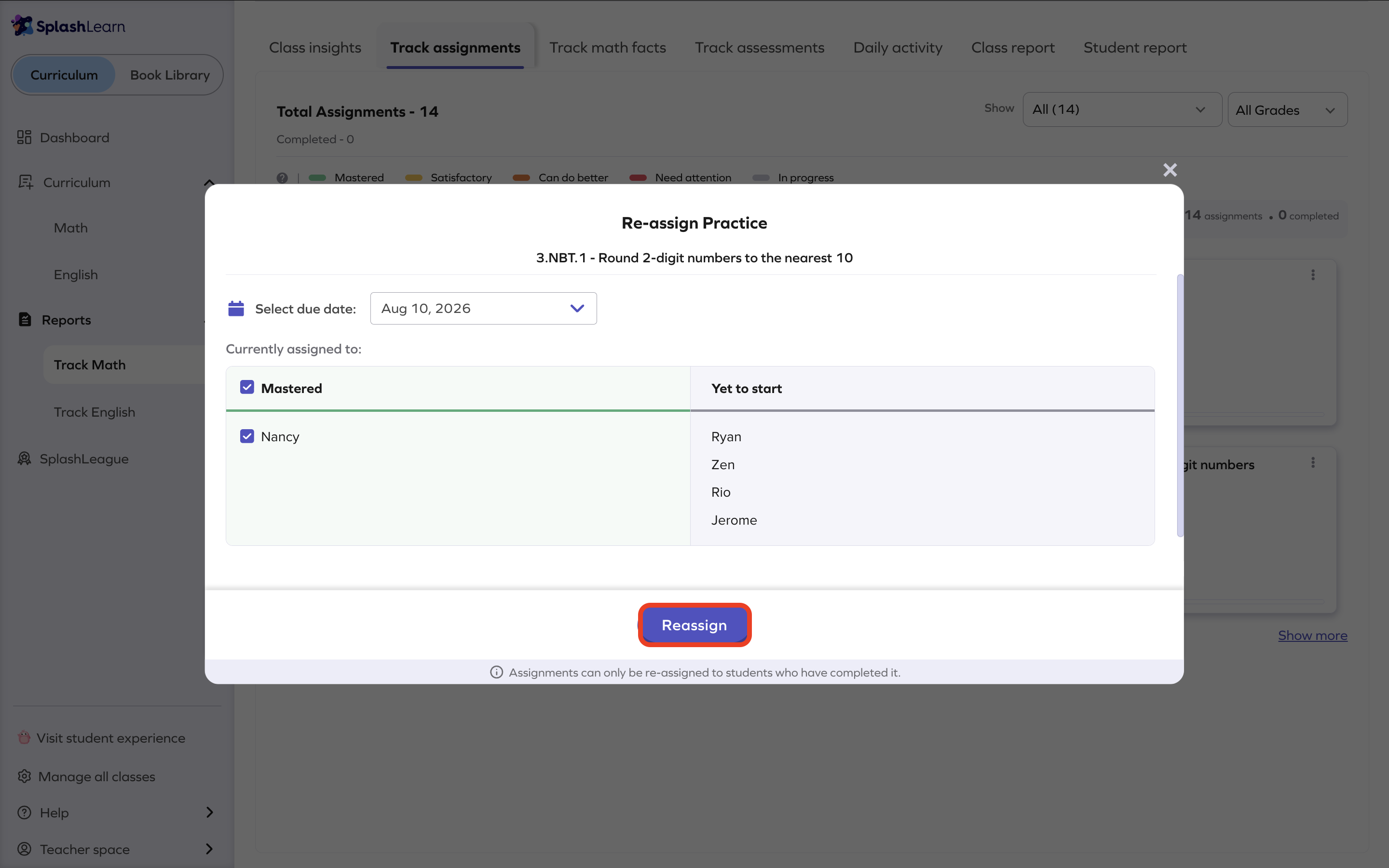Click the Teacher space profile icon
Viewport: 1389px width, 868px height.
pos(24,849)
